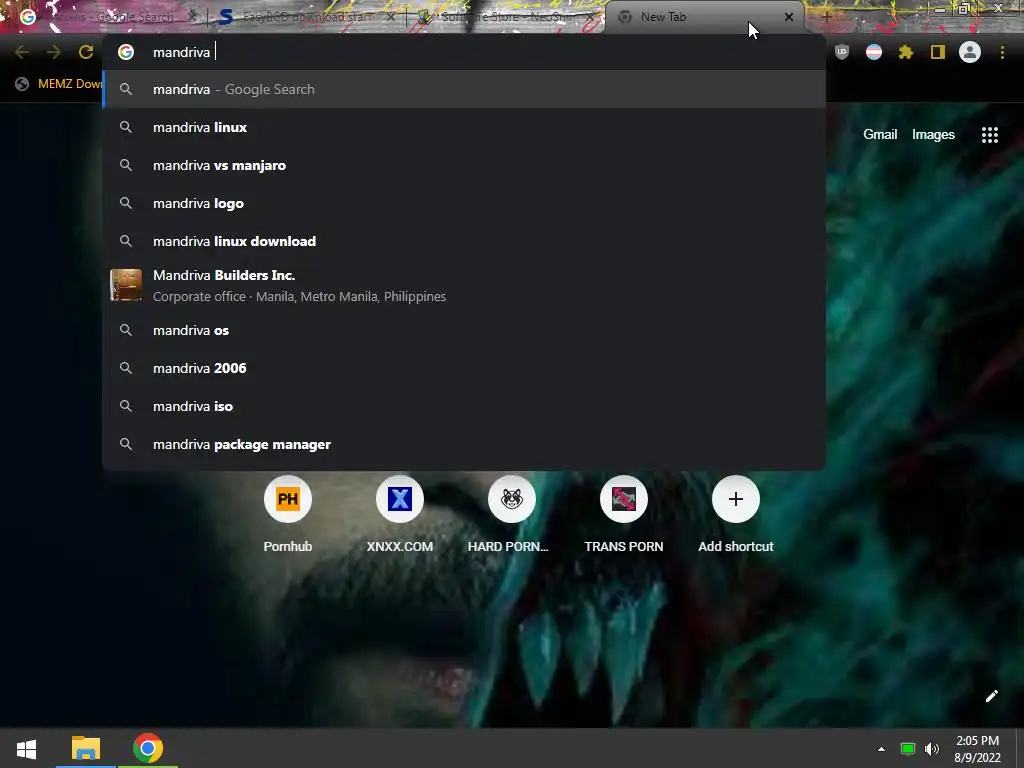Click the Add shortcut plus button

pyautogui.click(x=736, y=499)
